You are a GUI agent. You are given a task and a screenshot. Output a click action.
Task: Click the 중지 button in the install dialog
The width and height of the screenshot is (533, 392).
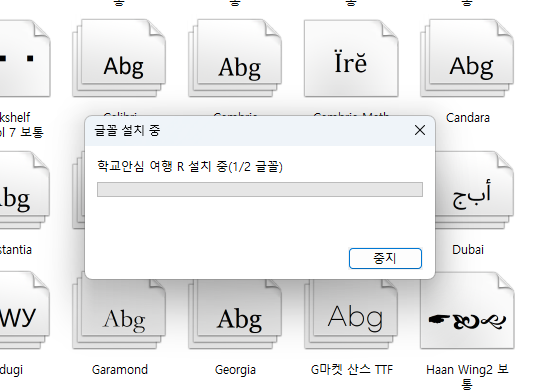(x=385, y=258)
